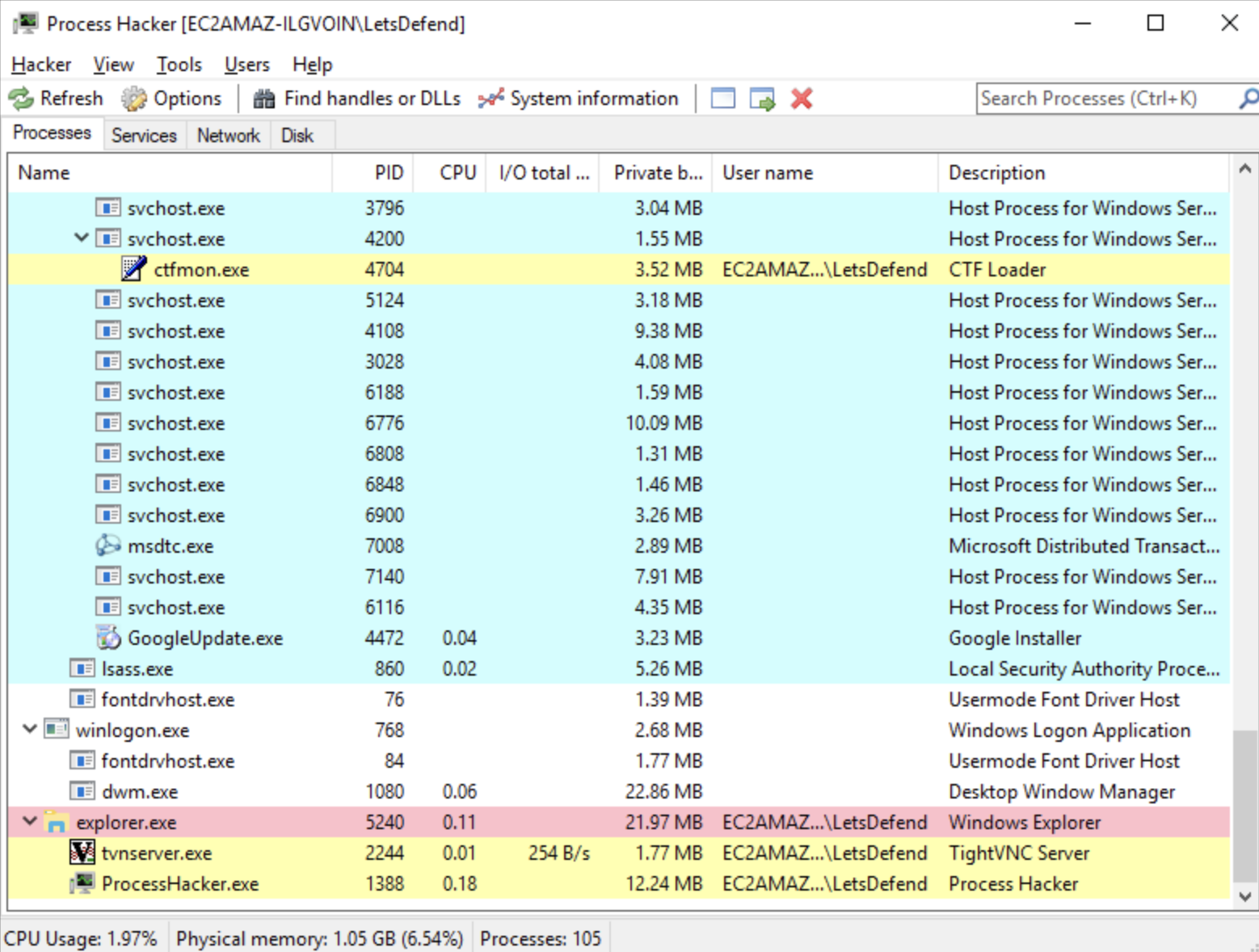The height and width of the screenshot is (952, 1259).
Task: Click the Refresh toolbar icon
Action: click(20, 99)
